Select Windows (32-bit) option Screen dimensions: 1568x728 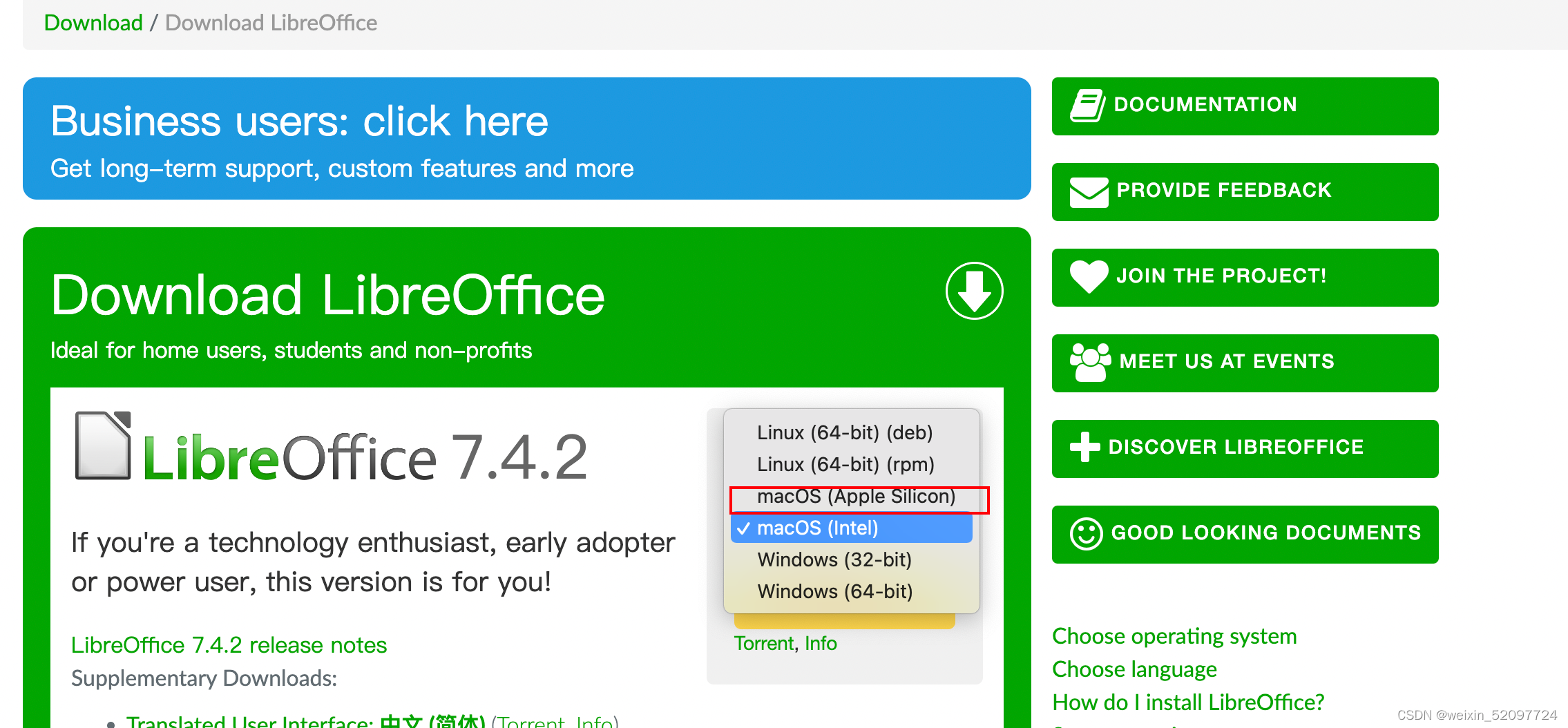click(x=851, y=559)
